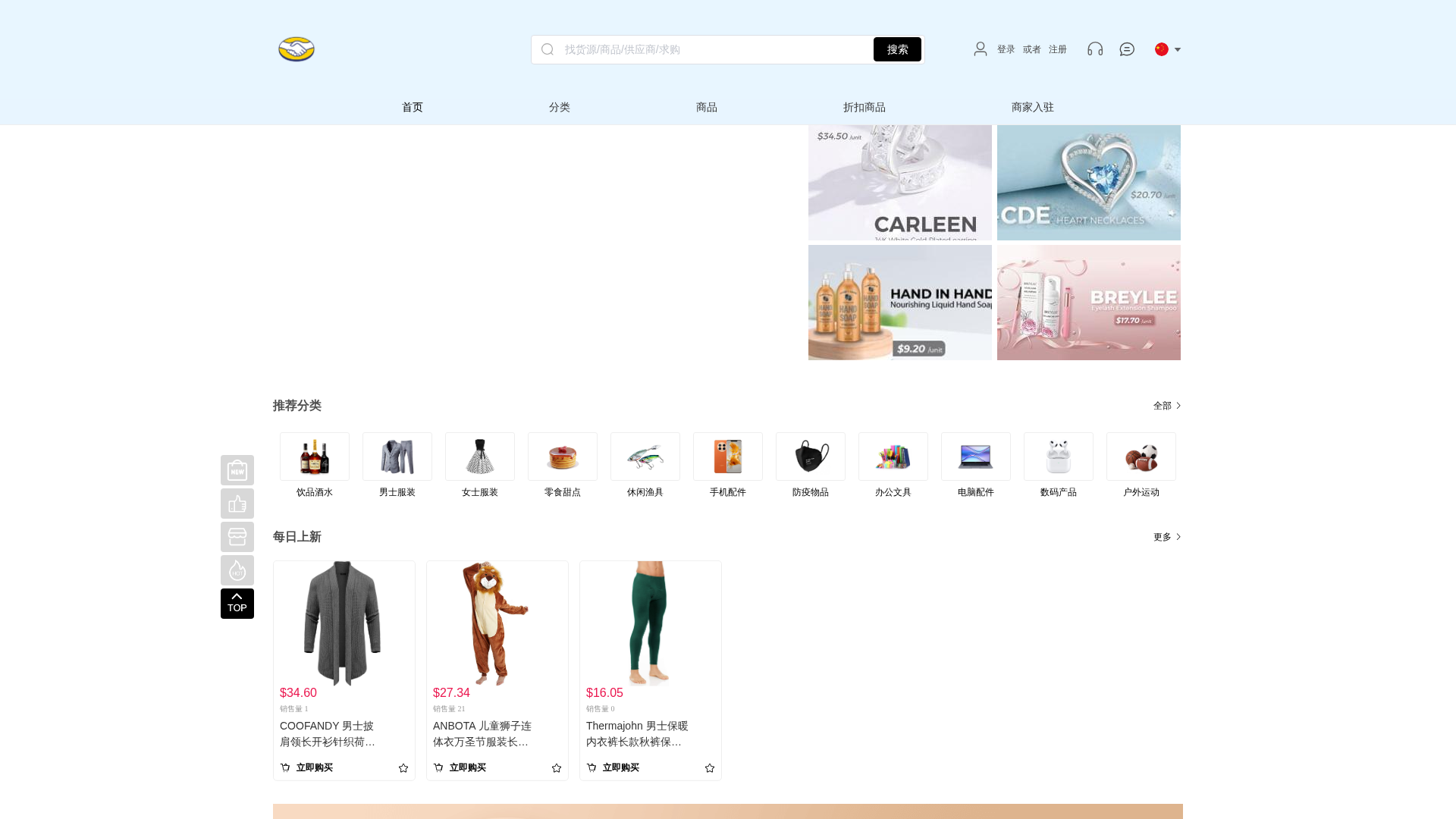Select the 户外运动 sports category icon
The height and width of the screenshot is (819, 1456).
point(1141,457)
